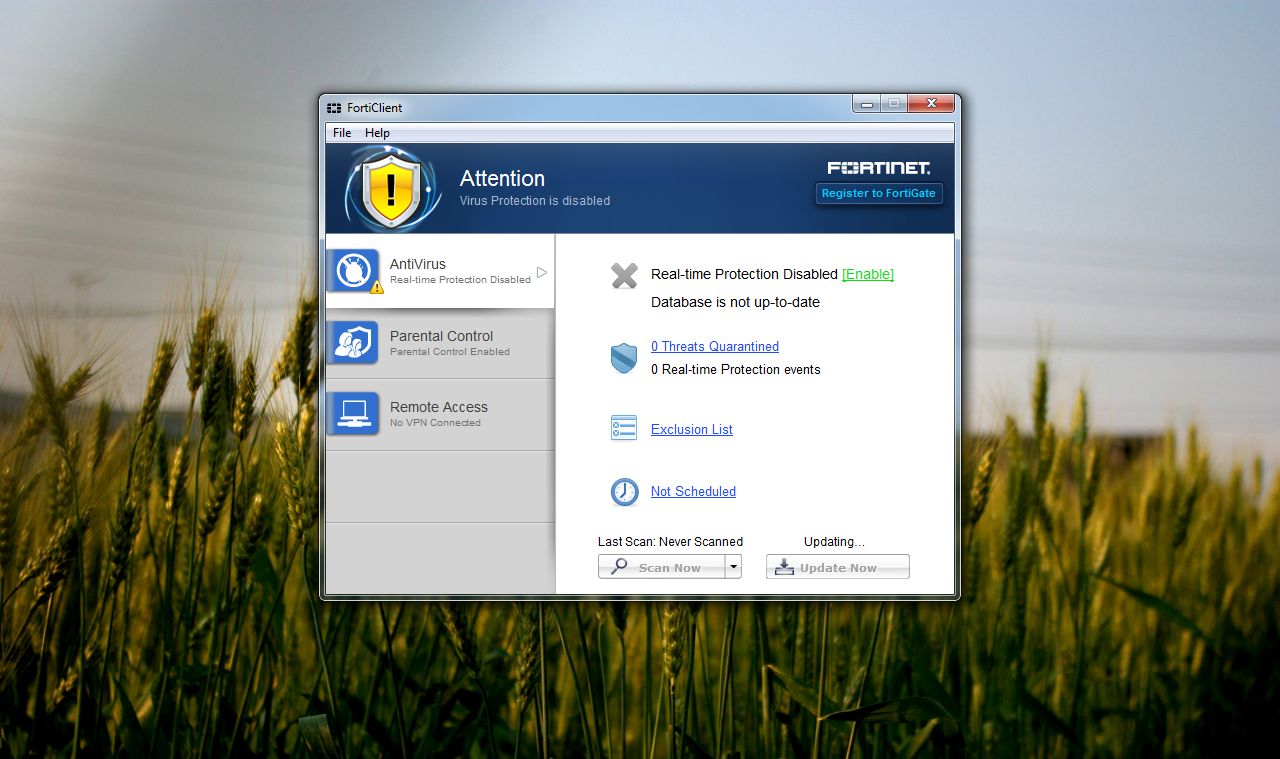Click the Register to FortiGate button
Screen dimensions: 1280x759
pyautogui.click(x=878, y=193)
